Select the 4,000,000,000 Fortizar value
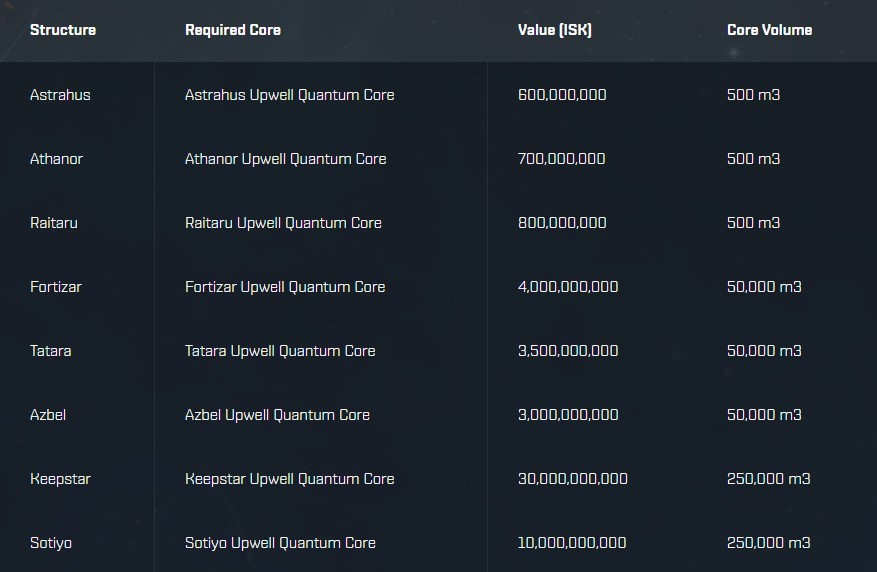 point(568,287)
